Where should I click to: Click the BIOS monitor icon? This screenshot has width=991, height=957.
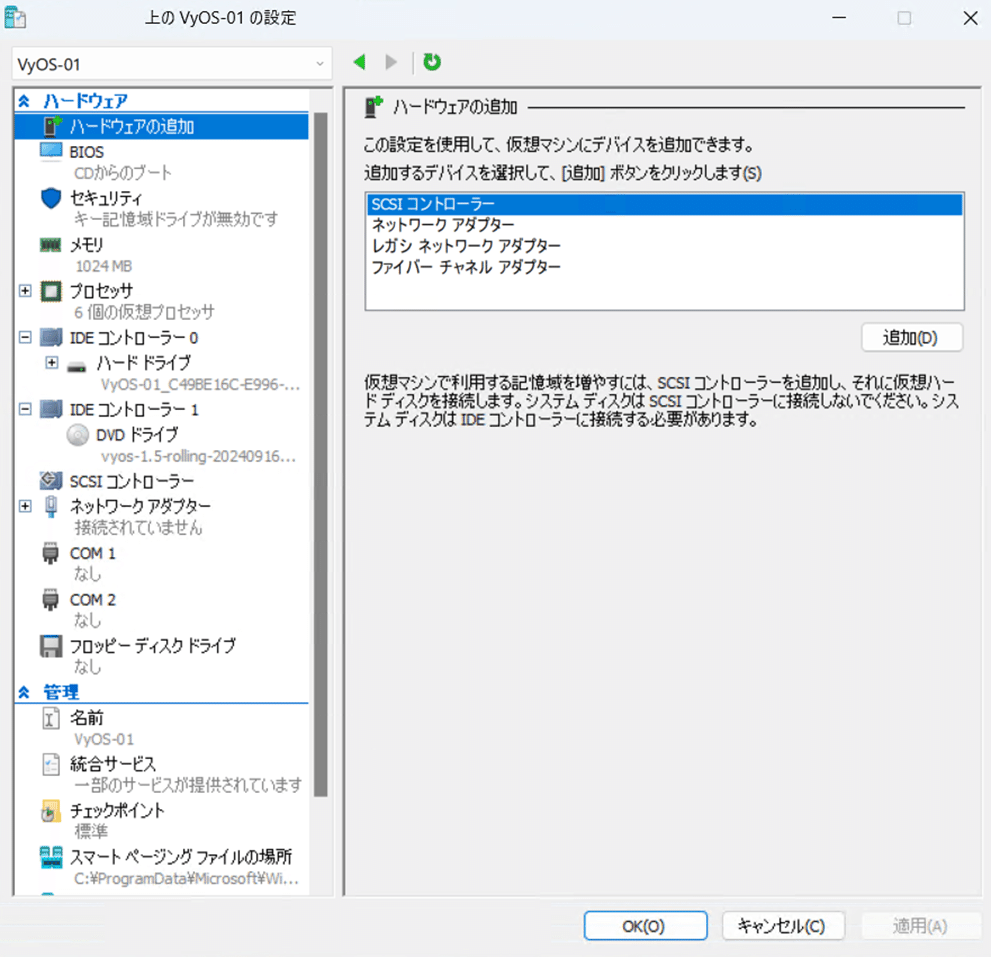[x=51, y=152]
